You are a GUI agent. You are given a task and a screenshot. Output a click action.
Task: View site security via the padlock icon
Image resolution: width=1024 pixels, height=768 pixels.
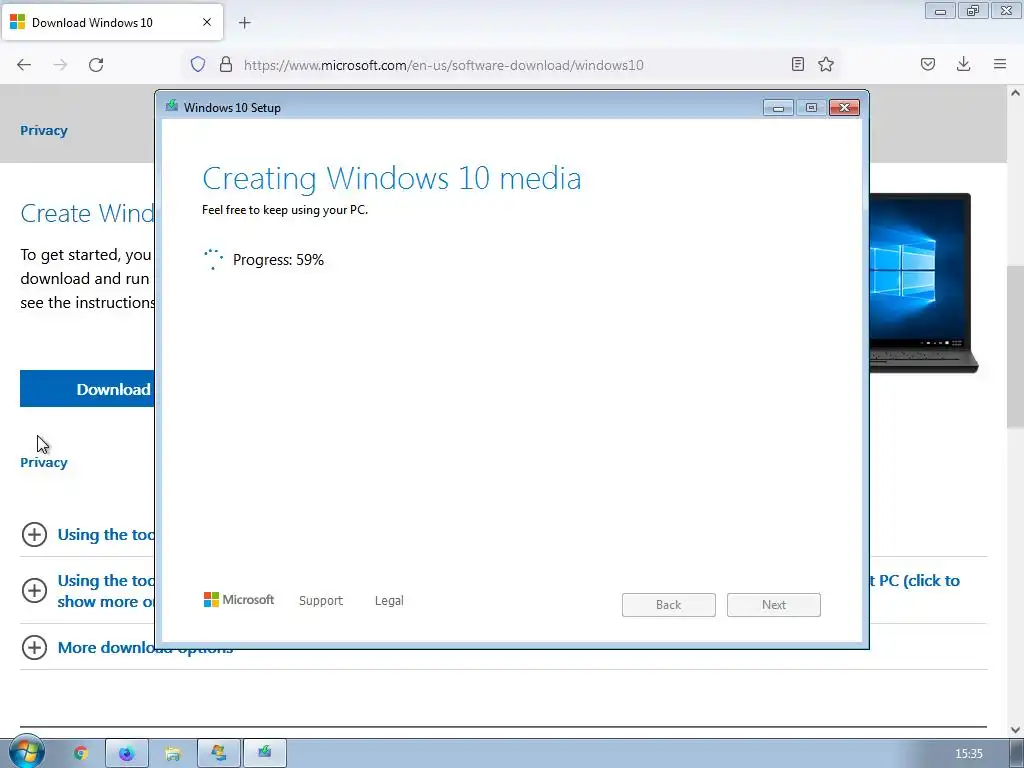(x=226, y=64)
